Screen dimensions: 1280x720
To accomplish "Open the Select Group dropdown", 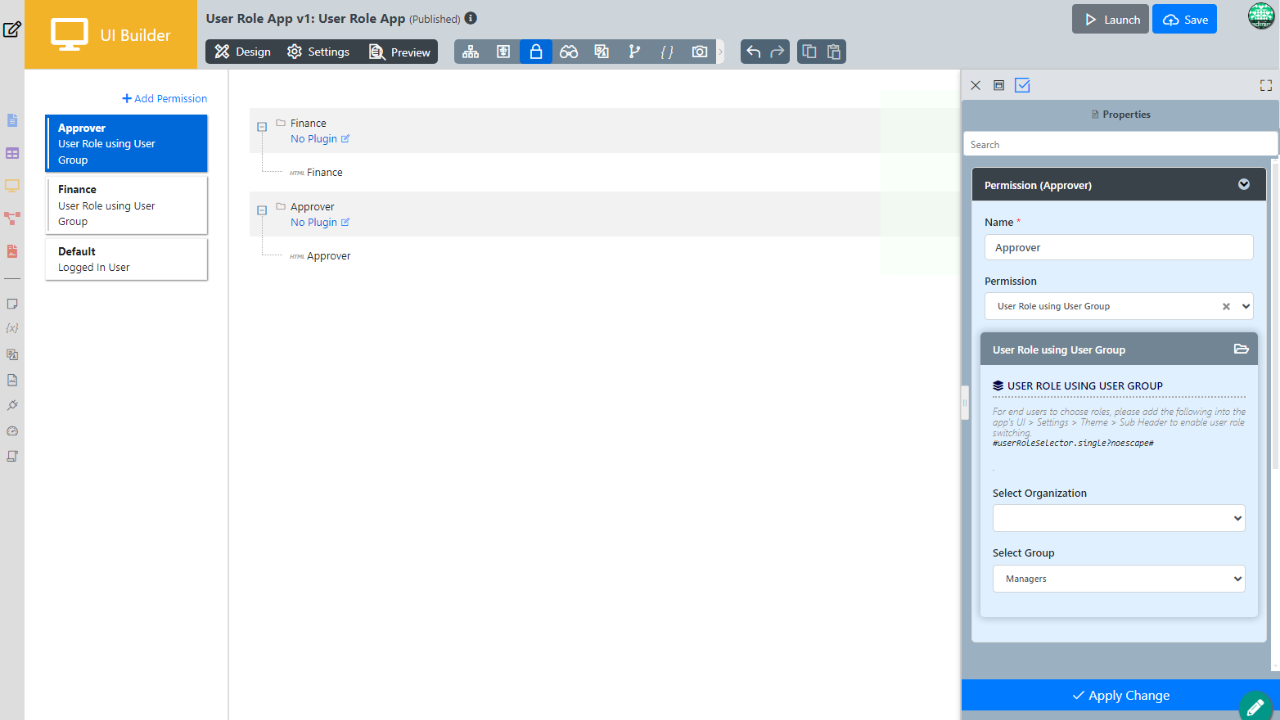I will pos(1118,579).
